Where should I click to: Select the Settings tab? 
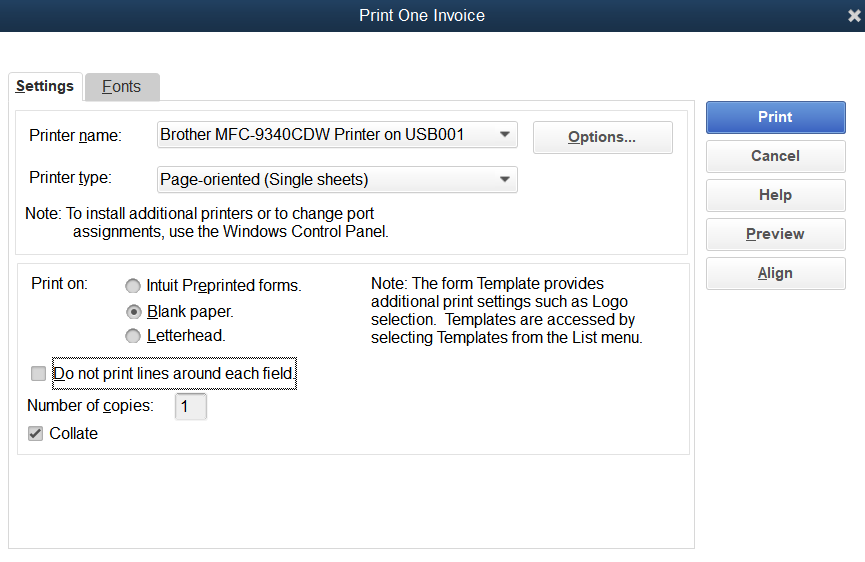45,86
